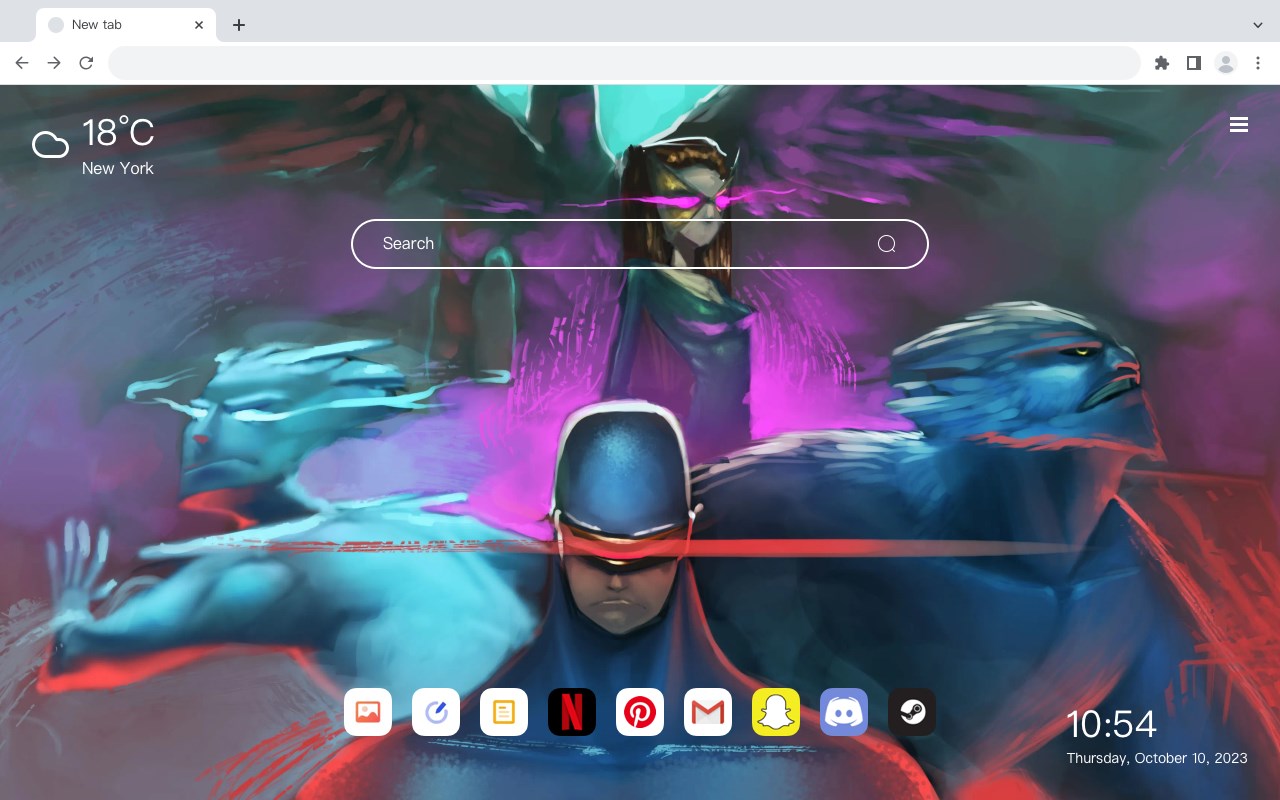Open the profile avatar menu
This screenshot has width=1280, height=800.
pos(1226,63)
